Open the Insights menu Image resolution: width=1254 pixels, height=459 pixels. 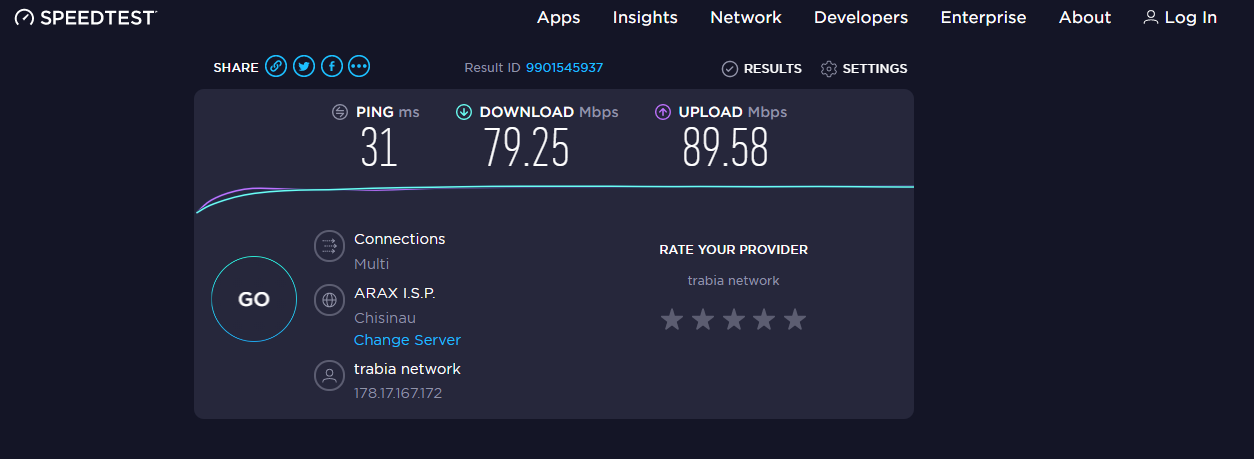tap(645, 18)
